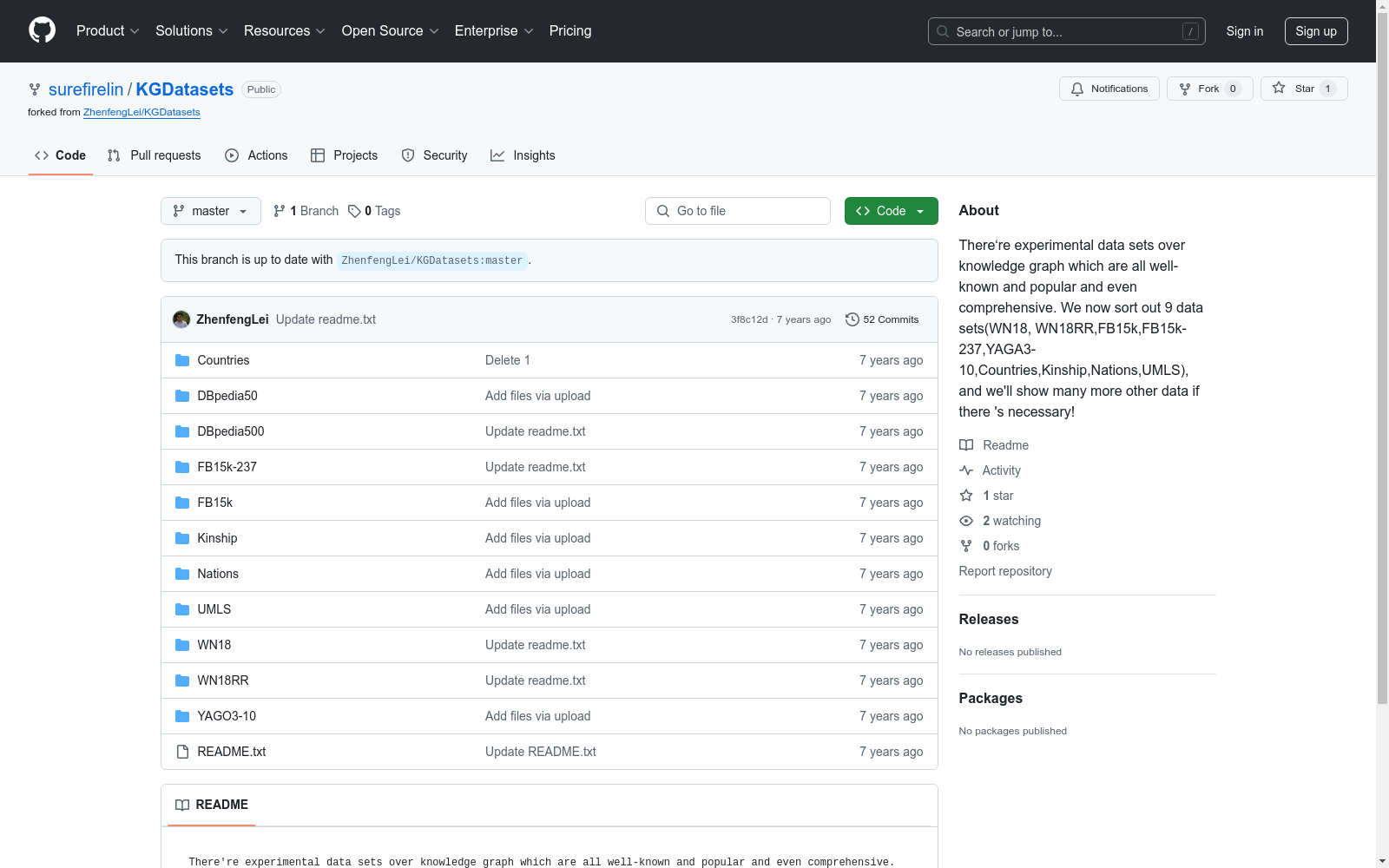Click the Readme book icon in About

(x=966, y=445)
